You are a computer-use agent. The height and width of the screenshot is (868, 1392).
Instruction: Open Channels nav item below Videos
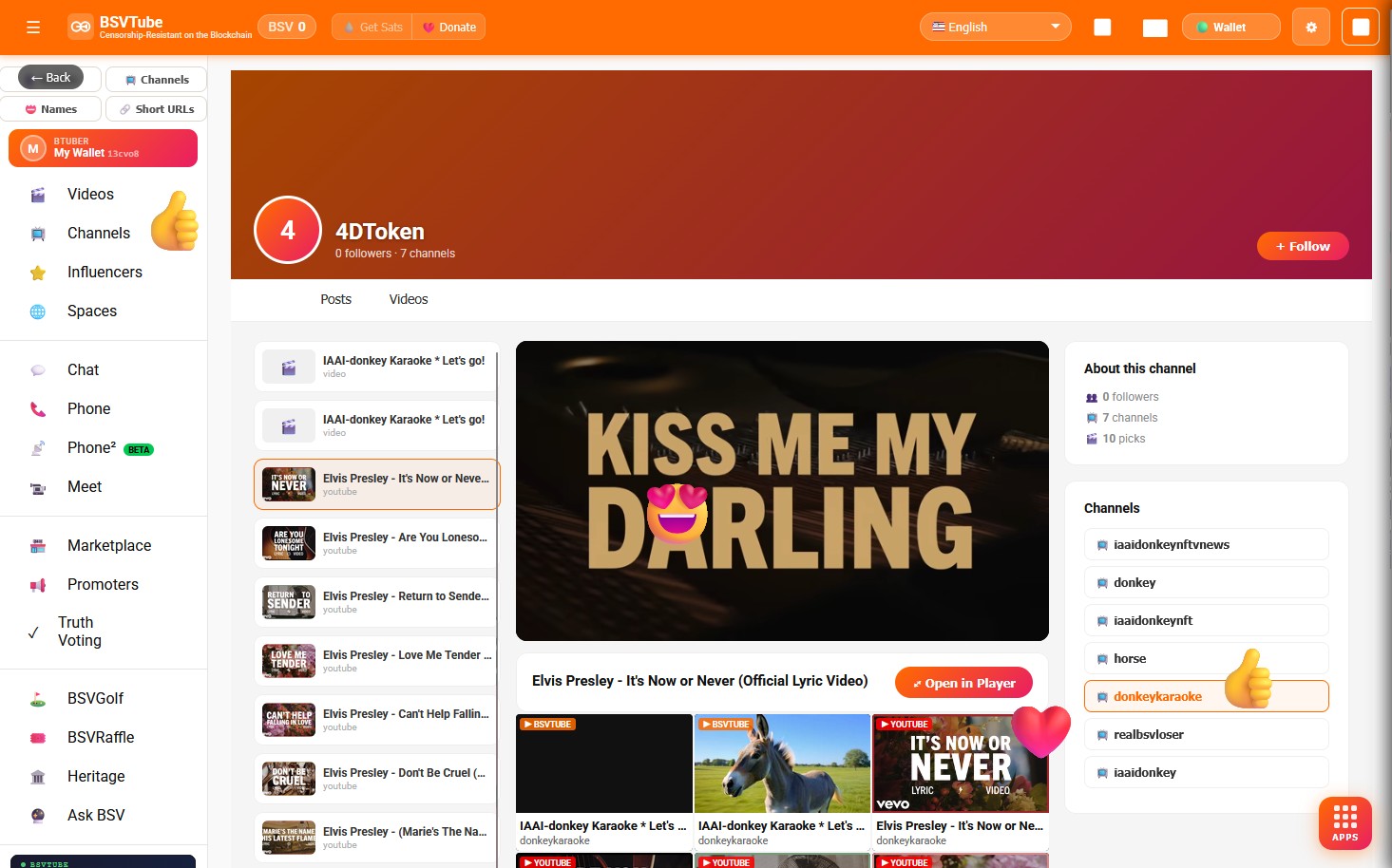[x=99, y=233]
